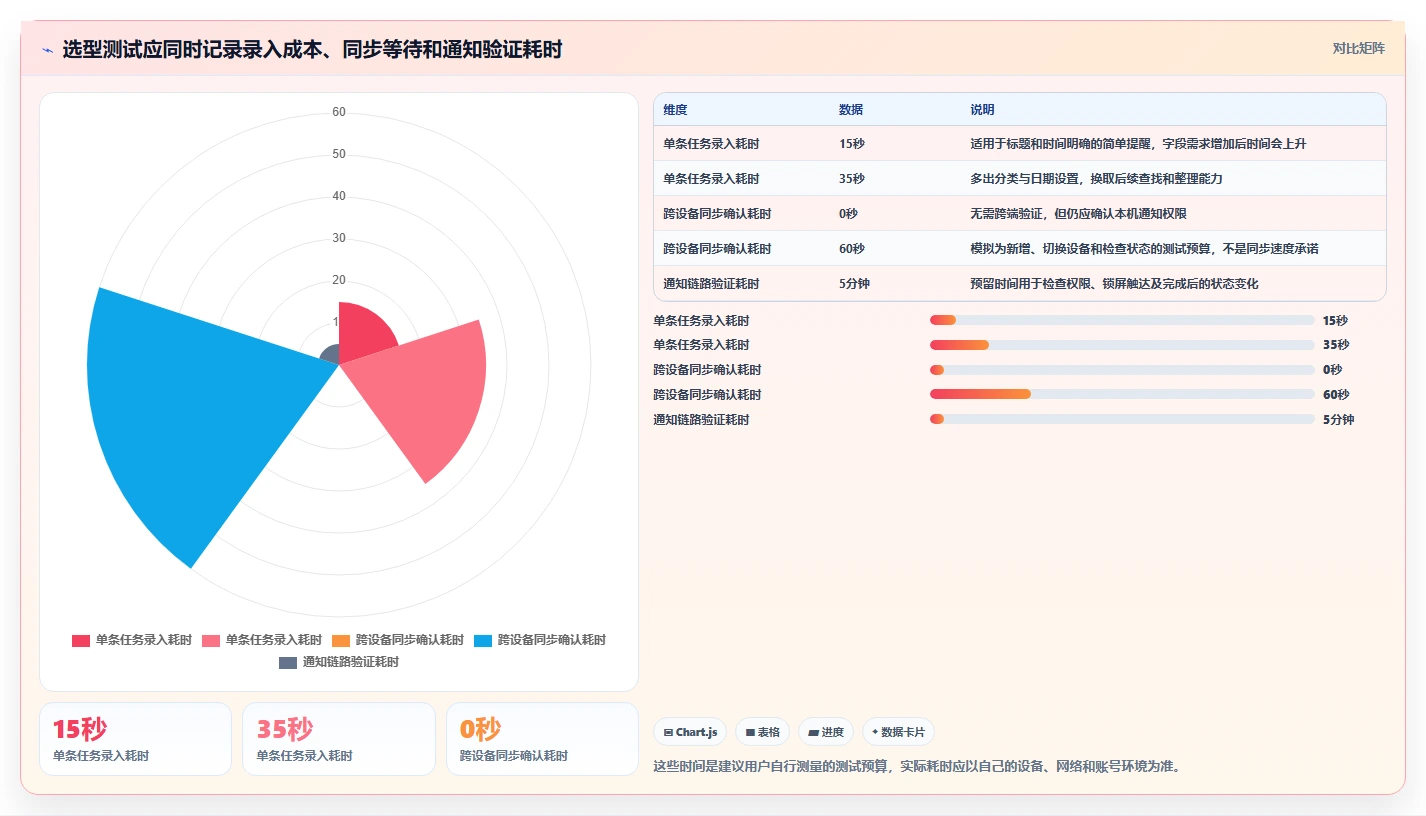Click the 5分钟 cell in the table
Screen dimensions: 1426x816
[854, 284]
